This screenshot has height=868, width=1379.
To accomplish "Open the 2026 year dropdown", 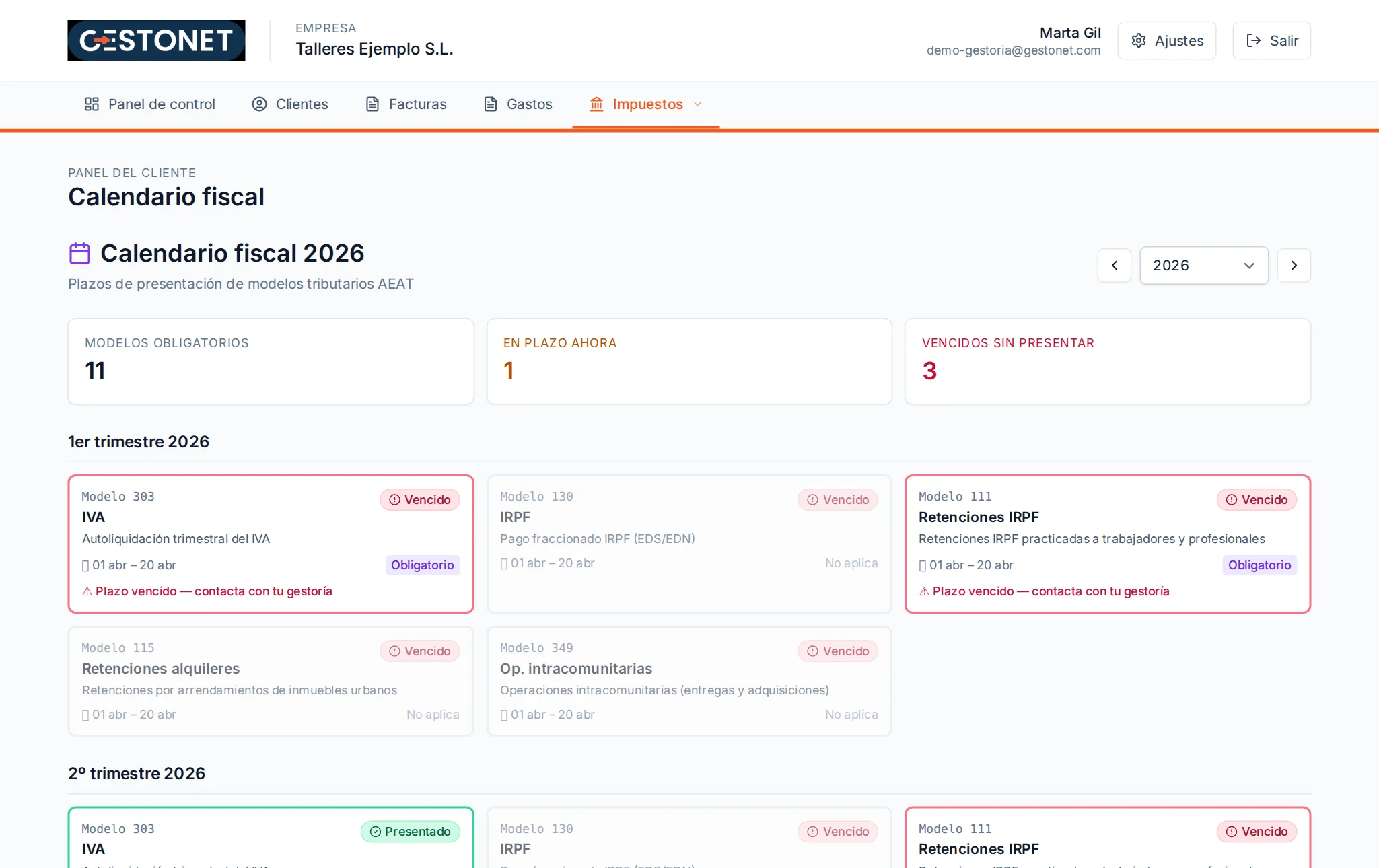I will tap(1204, 265).
